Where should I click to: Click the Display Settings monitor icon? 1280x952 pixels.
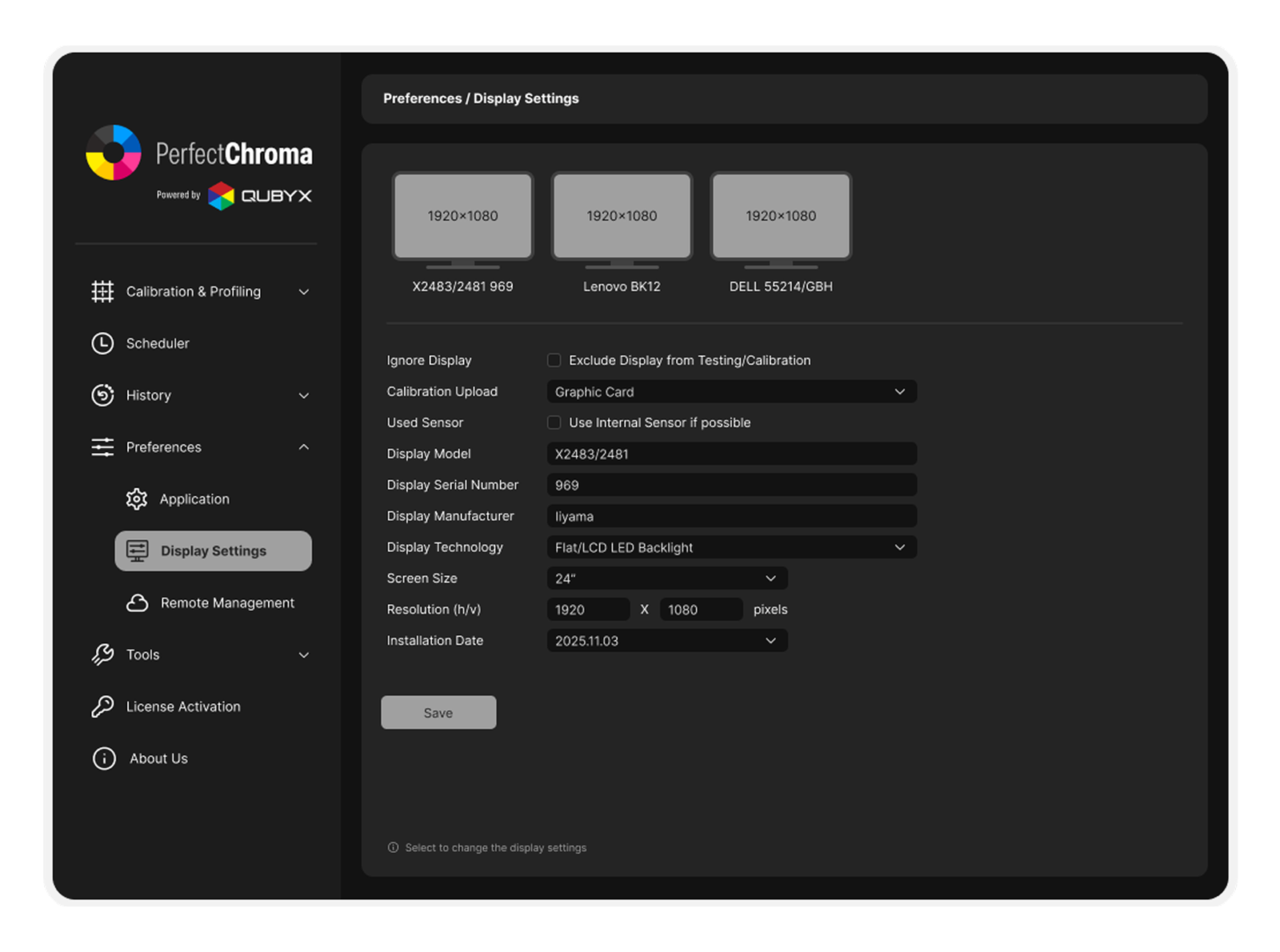coord(137,550)
